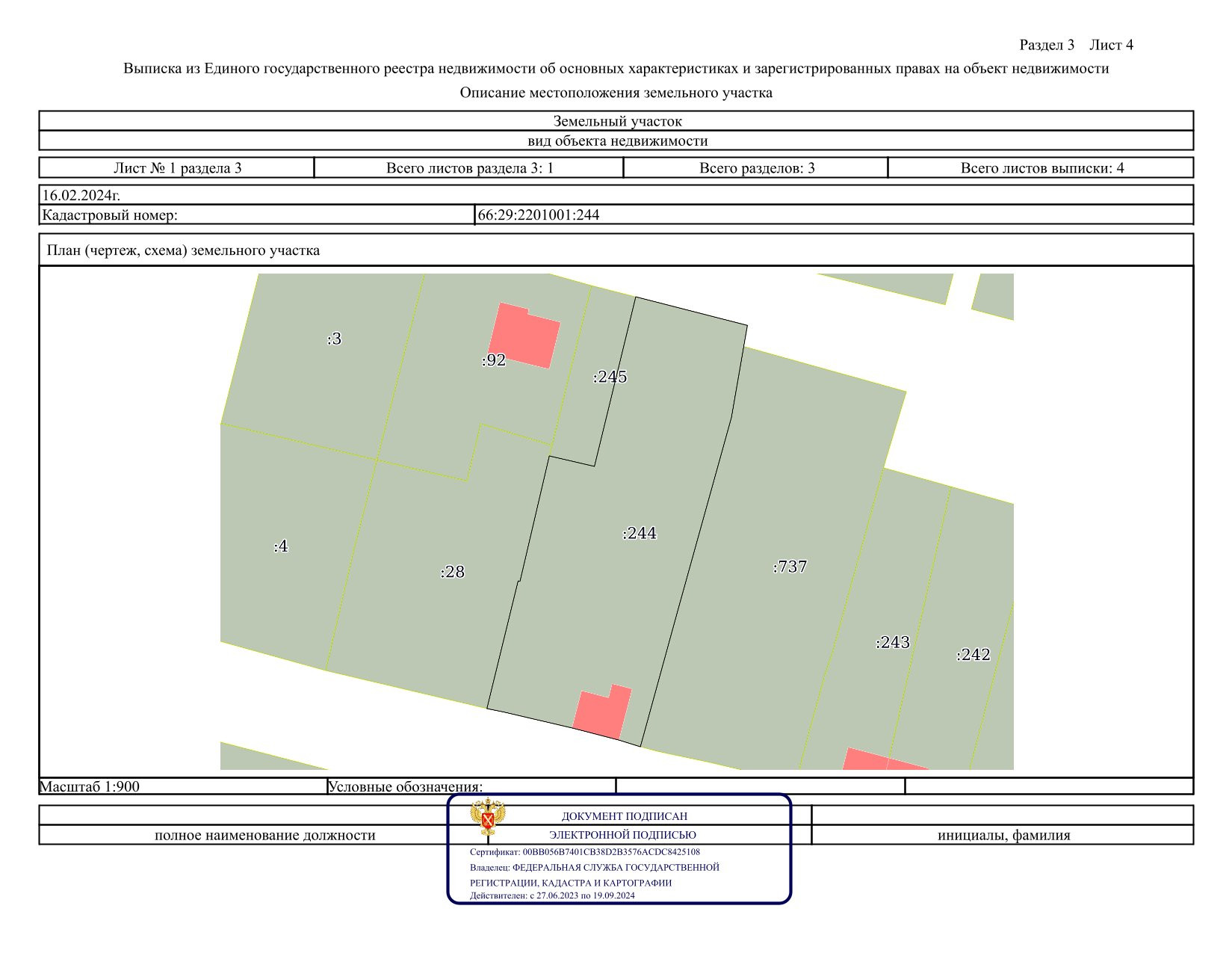
Task: Click 'ДОКУМЕНТ ПОДПИСАН' stamp heading
Action: (x=625, y=816)
